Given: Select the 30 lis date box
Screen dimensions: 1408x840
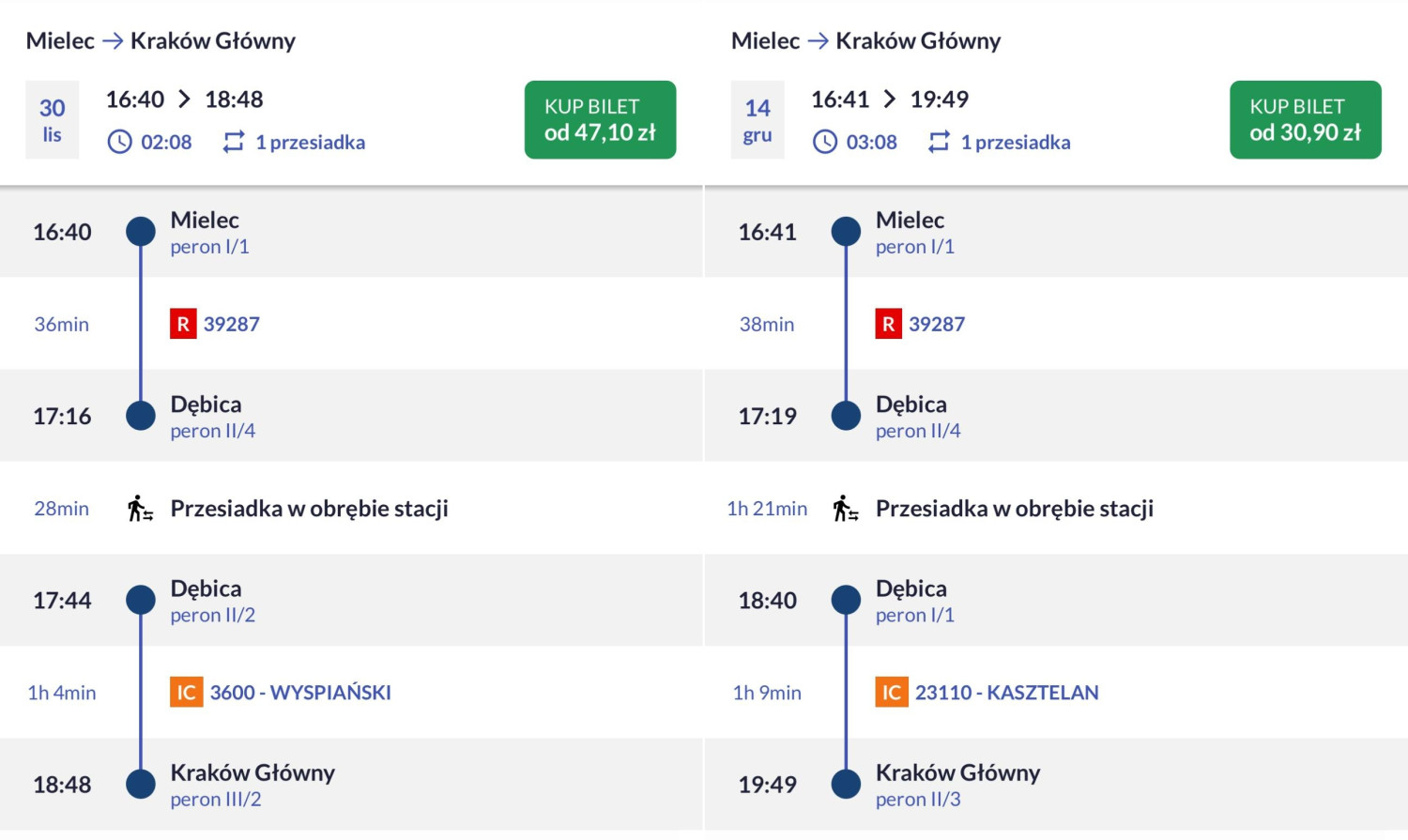Looking at the screenshot, I should click(52, 120).
